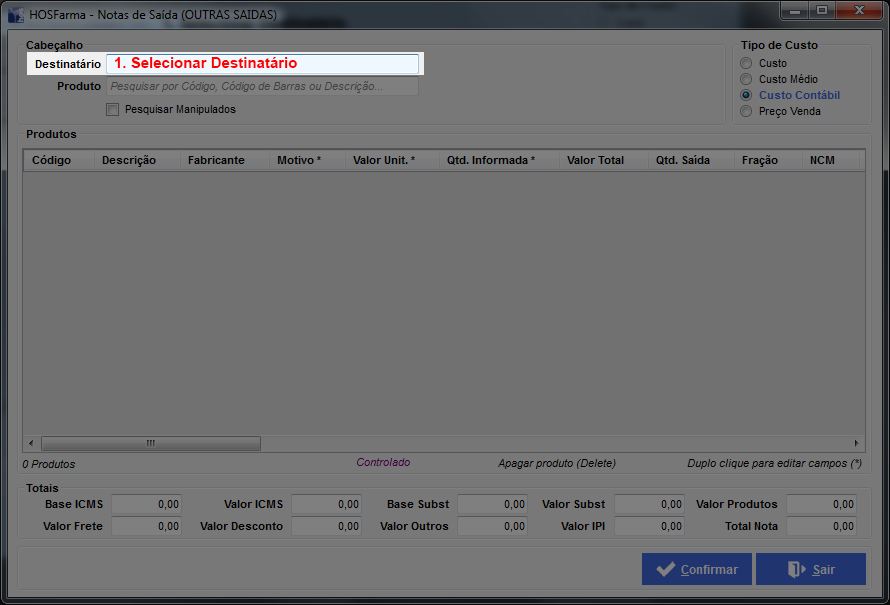Click the Descrição column header
The height and width of the screenshot is (605, 890).
[x=137, y=160]
